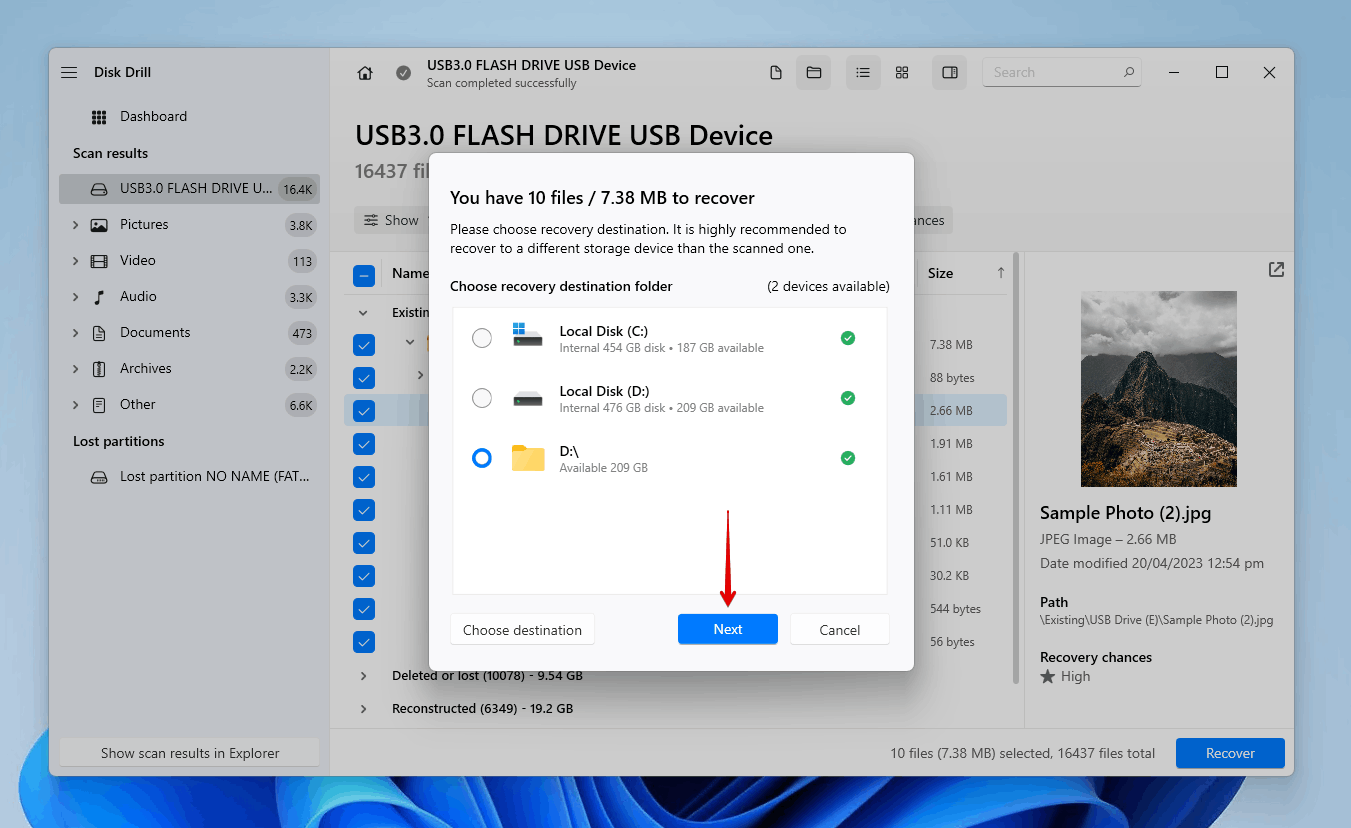This screenshot has height=828, width=1351.
Task: Click the sort arrow in Size column
Action: 1001,273
